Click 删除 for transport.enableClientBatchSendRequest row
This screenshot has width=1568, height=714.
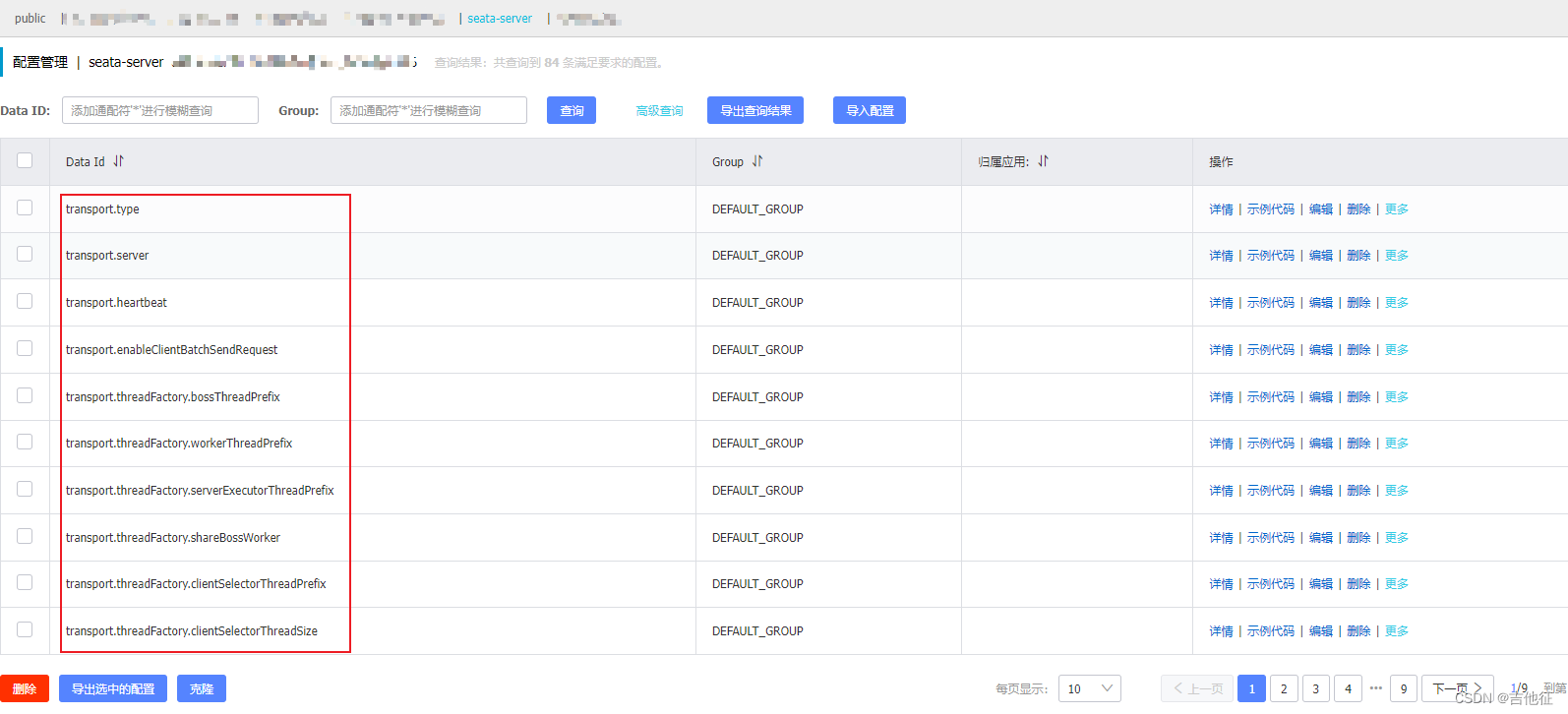[x=1358, y=349]
